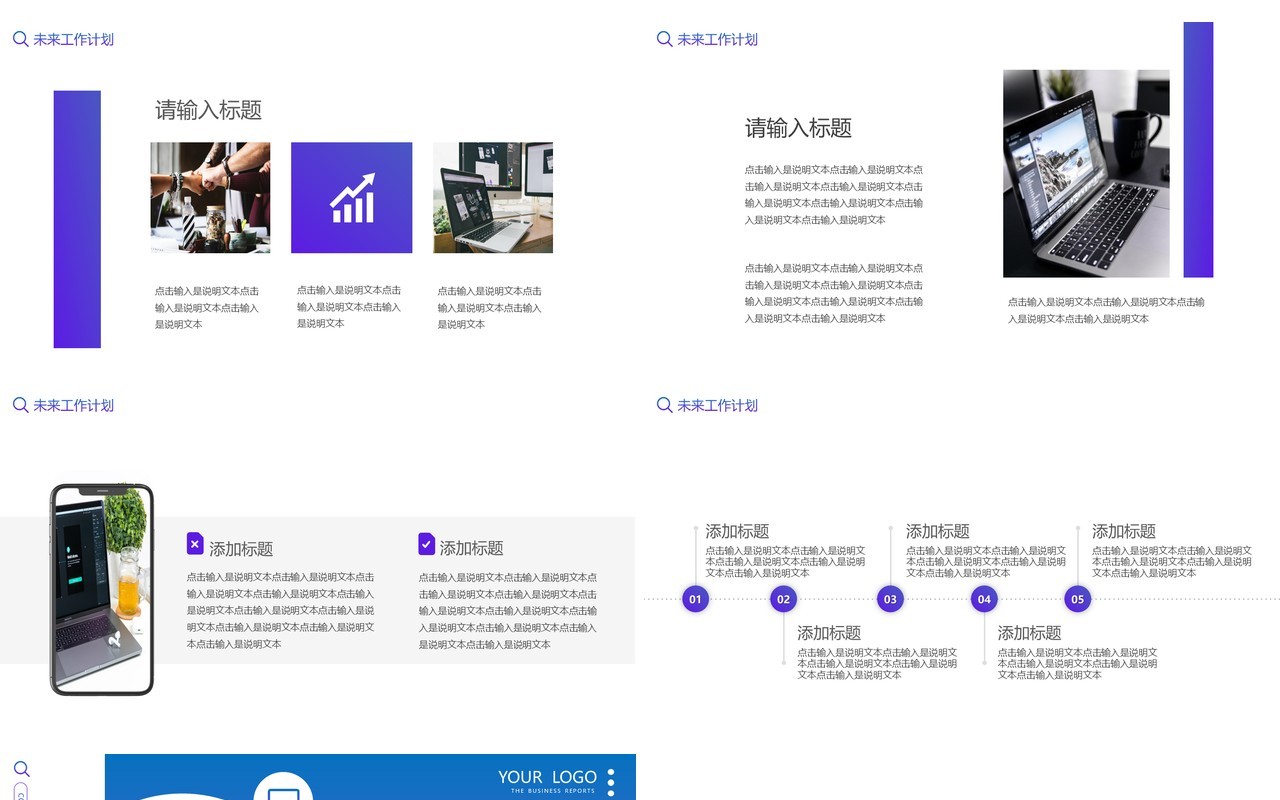Click THE BUSINESS REPORTS tagline on the blue banner
1280x800 pixels.
[553, 791]
